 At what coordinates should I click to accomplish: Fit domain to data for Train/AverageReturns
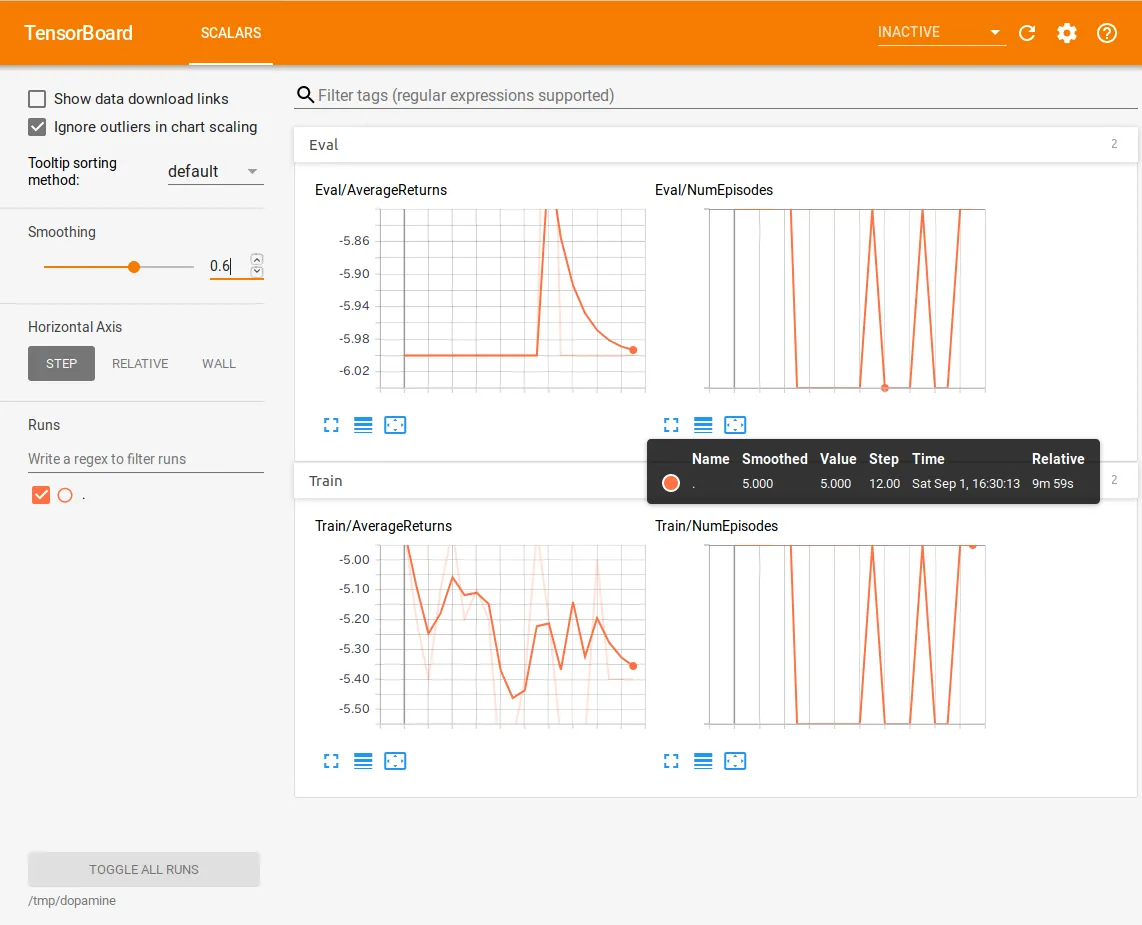tap(395, 761)
